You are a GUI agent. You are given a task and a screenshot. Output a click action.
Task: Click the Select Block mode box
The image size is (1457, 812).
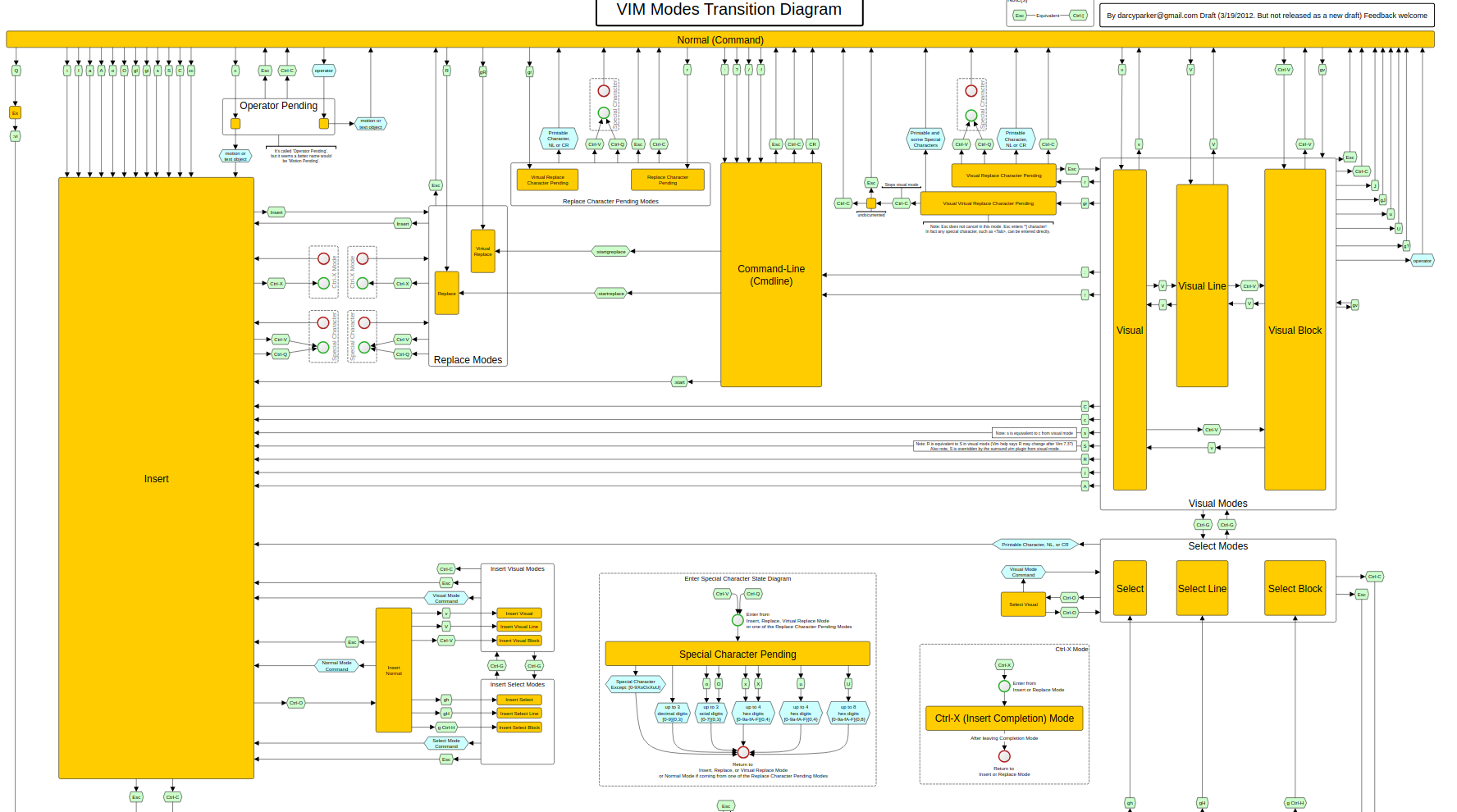(1295, 588)
